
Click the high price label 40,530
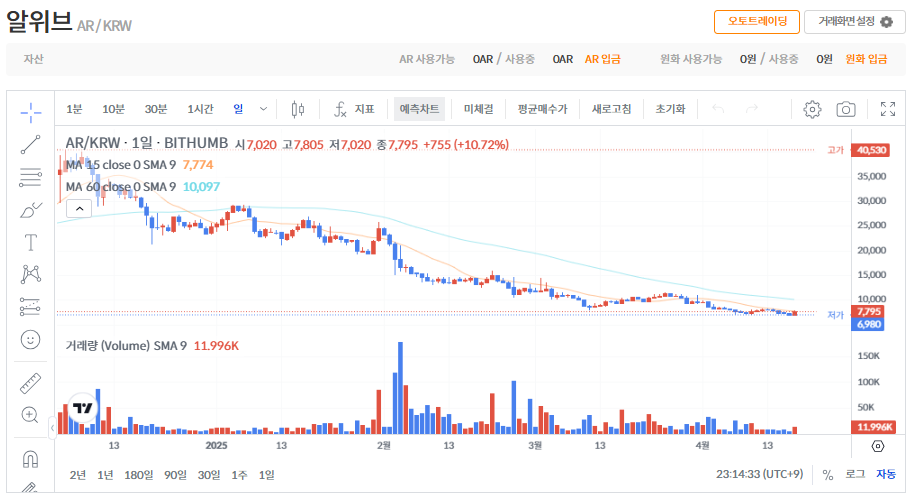(x=871, y=150)
